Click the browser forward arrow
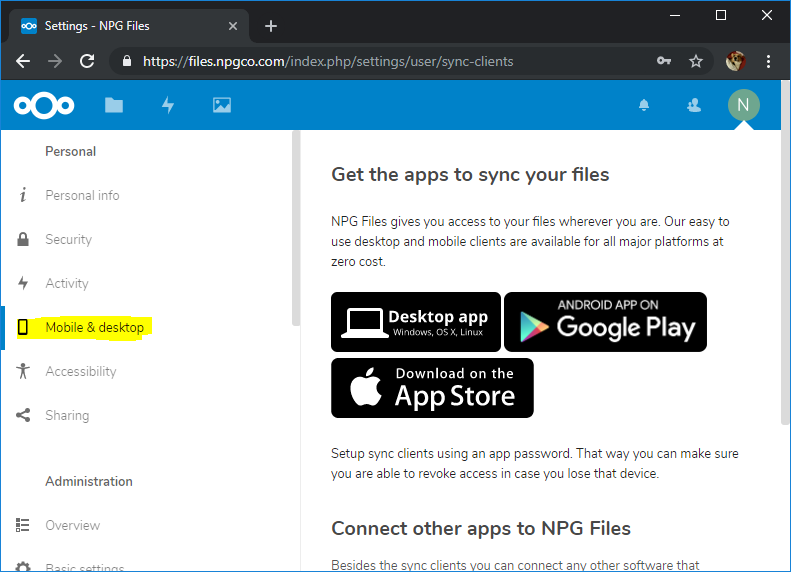 [x=55, y=62]
